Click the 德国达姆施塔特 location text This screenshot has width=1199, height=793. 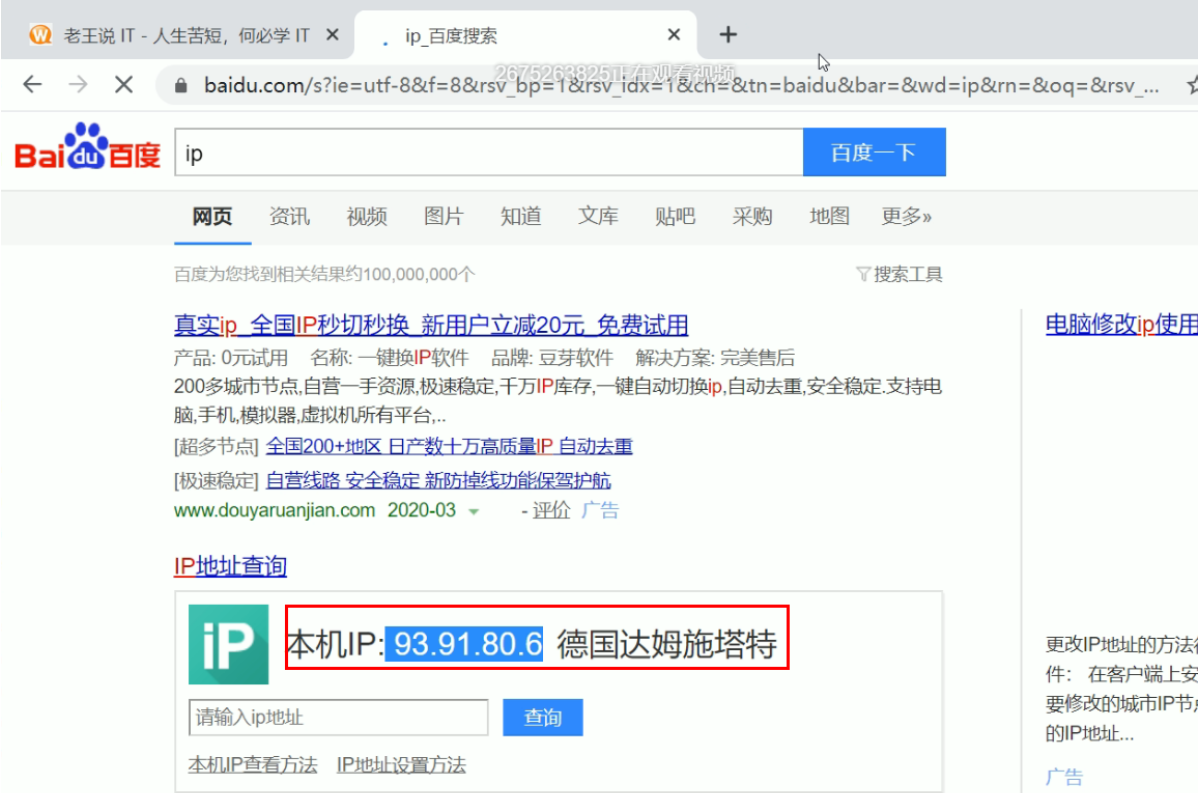pos(667,644)
